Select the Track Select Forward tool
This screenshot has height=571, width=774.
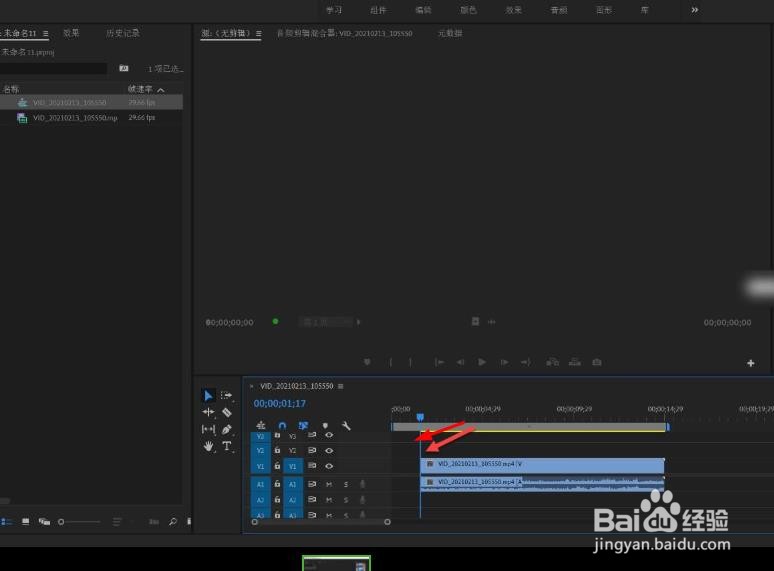[x=227, y=395]
